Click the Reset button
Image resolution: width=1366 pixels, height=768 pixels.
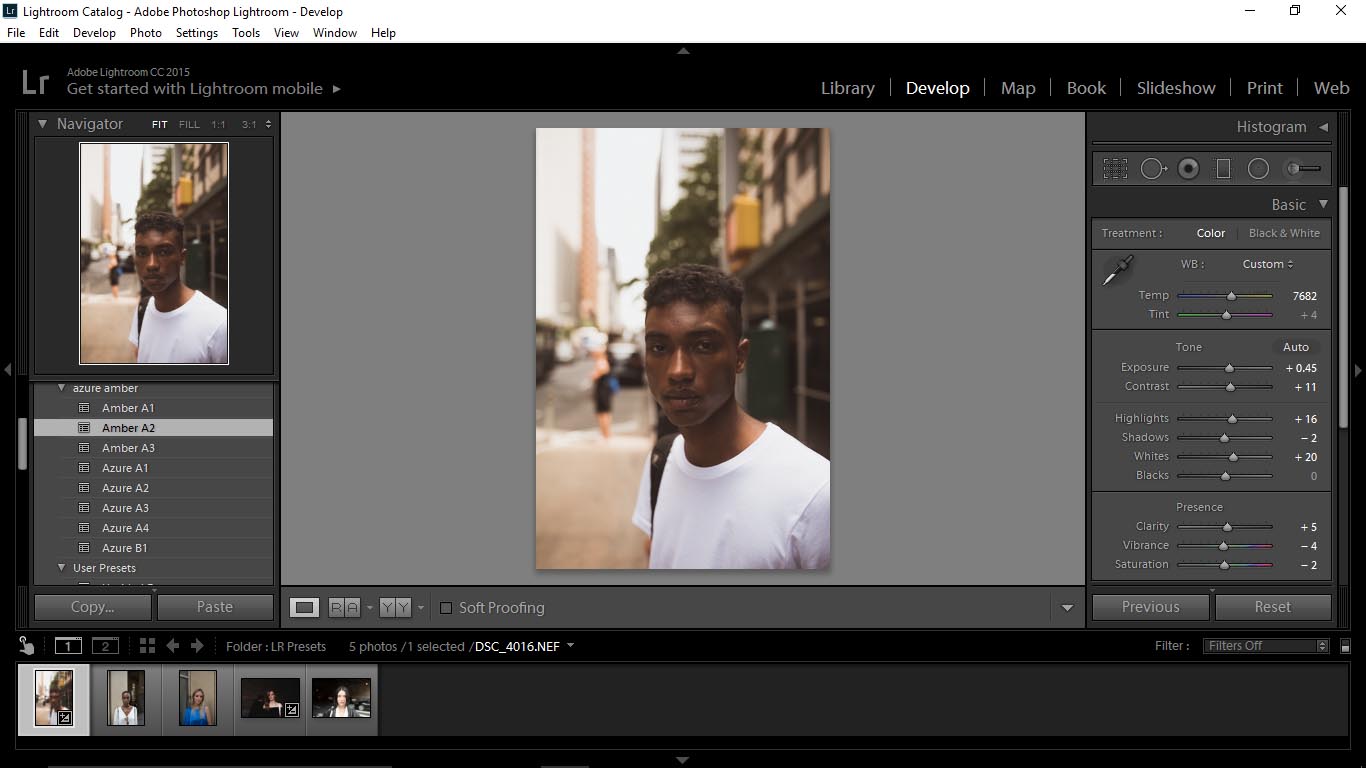click(x=1273, y=607)
